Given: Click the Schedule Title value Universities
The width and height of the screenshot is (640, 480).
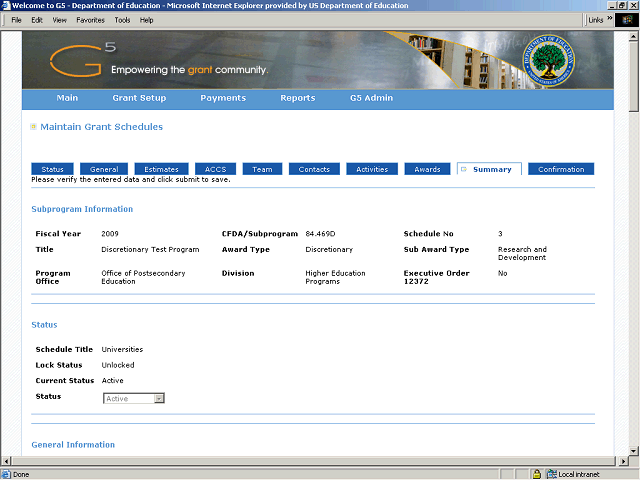Looking at the screenshot, I should [x=122, y=349].
